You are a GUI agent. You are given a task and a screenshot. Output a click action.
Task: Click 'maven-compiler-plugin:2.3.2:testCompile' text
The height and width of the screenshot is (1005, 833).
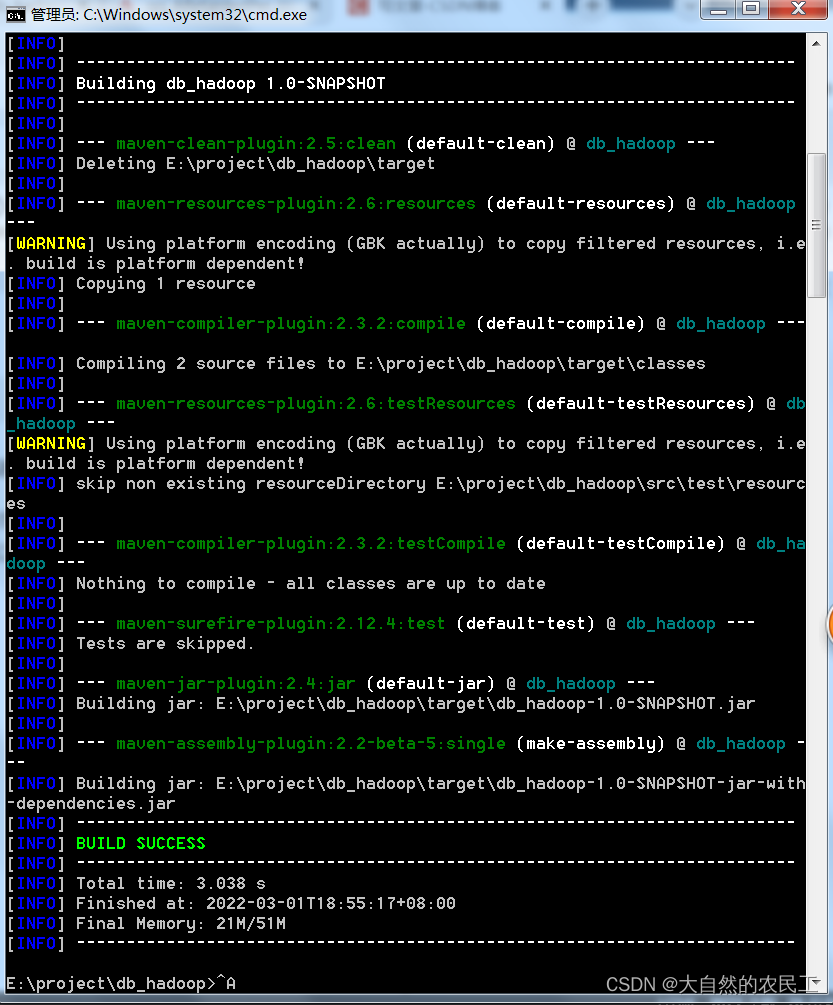pos(311,544)
